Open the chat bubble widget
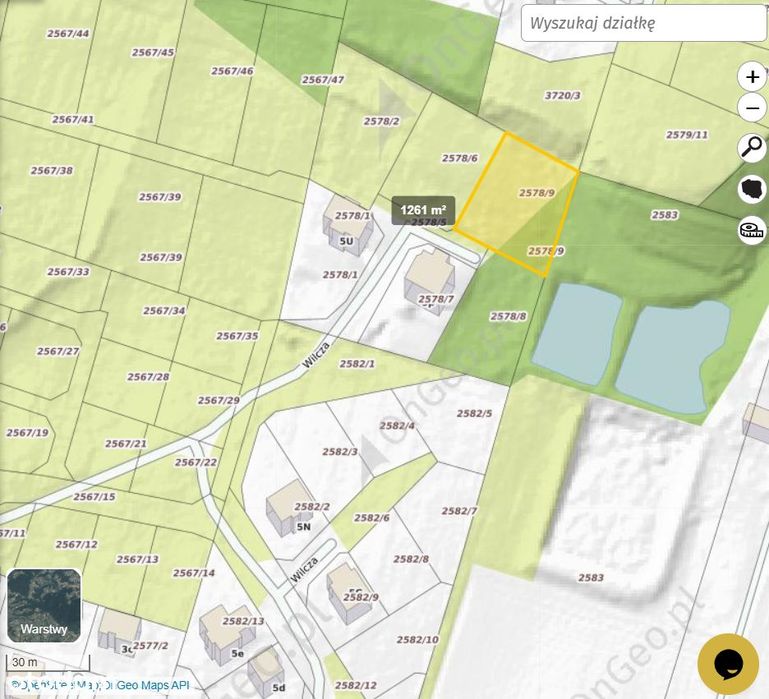Viewport: 769px width, 699px height. [728, 664]
